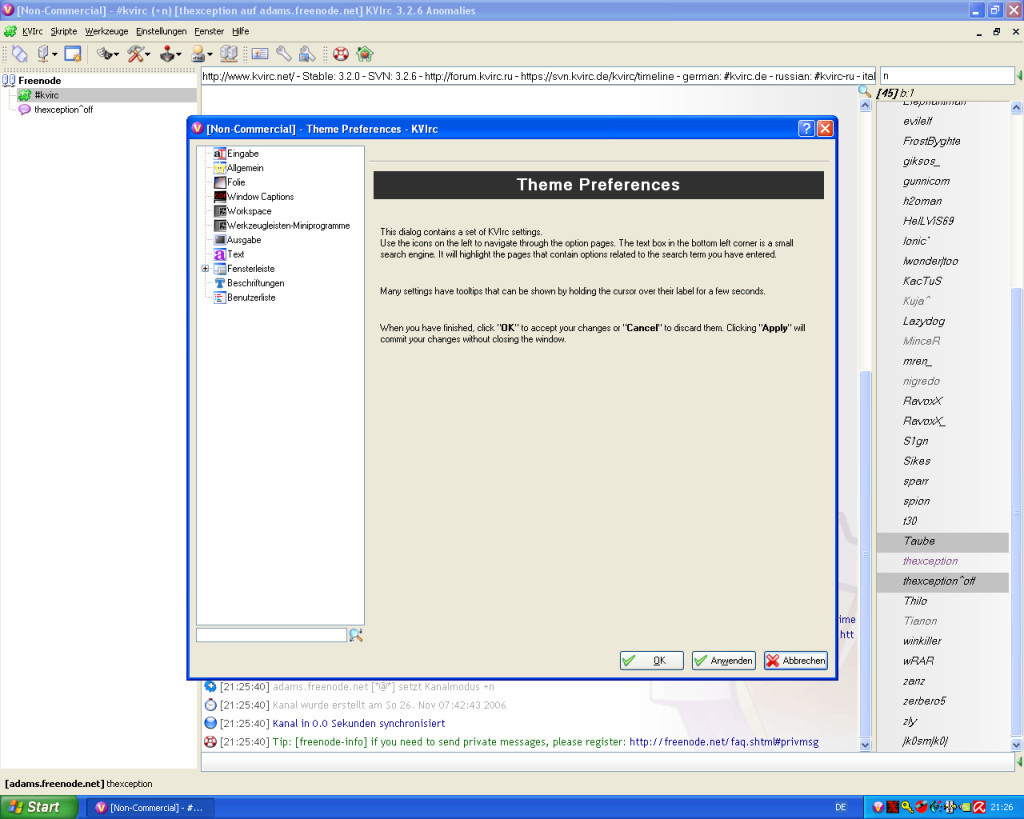Open dropdown arrow next to hammer tools icon
The width and height of the screenshot is (1024, 819).
148,55
